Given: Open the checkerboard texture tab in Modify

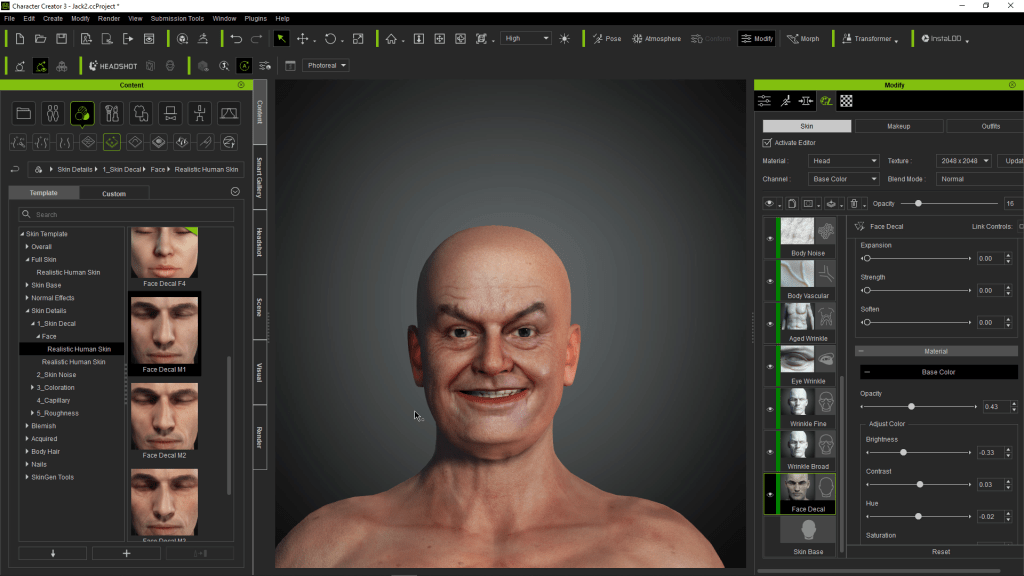Looking at the screenshot, I should point(846,101).
